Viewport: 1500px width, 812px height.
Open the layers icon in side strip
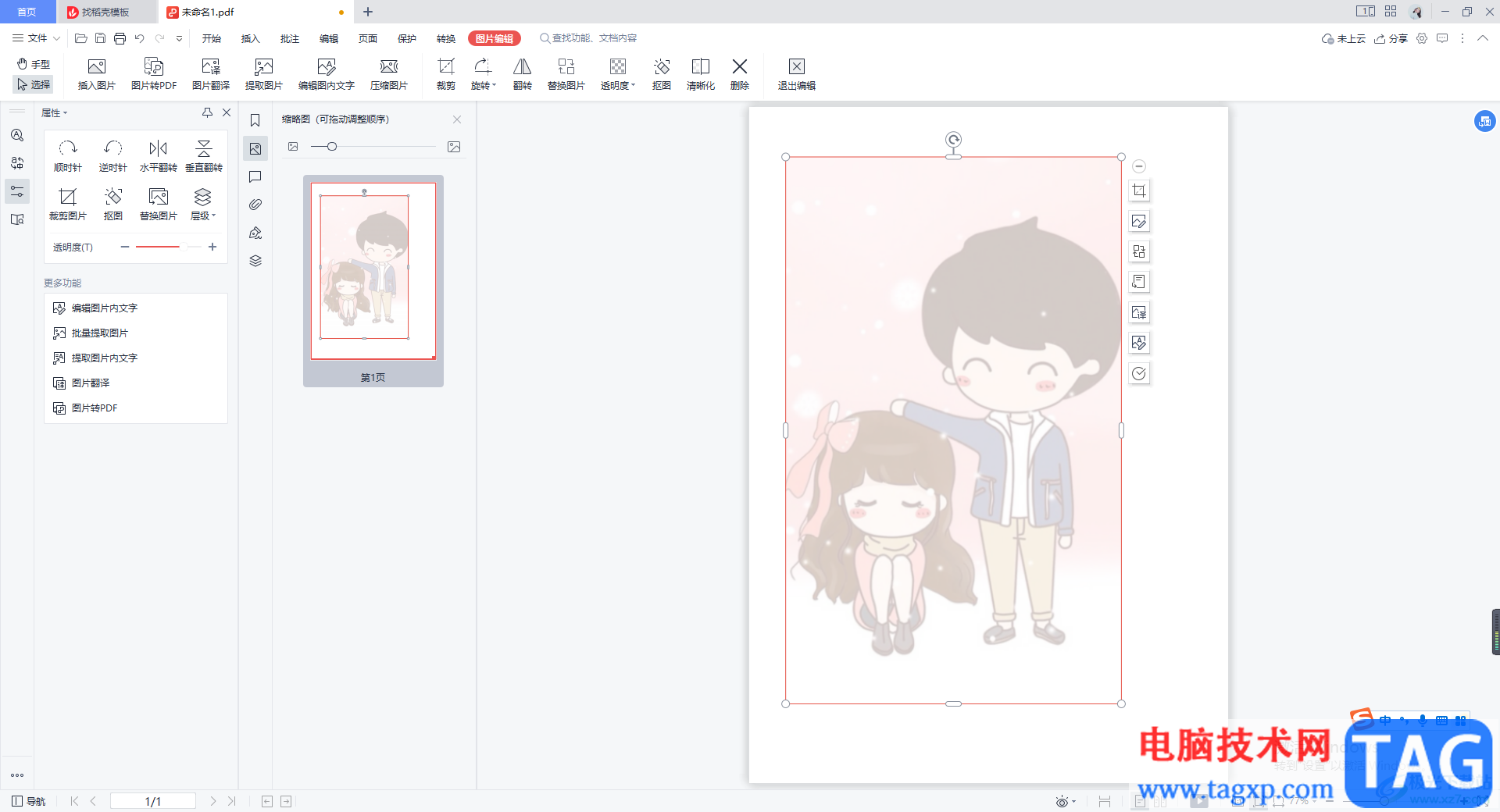click(x=255, y=261)
